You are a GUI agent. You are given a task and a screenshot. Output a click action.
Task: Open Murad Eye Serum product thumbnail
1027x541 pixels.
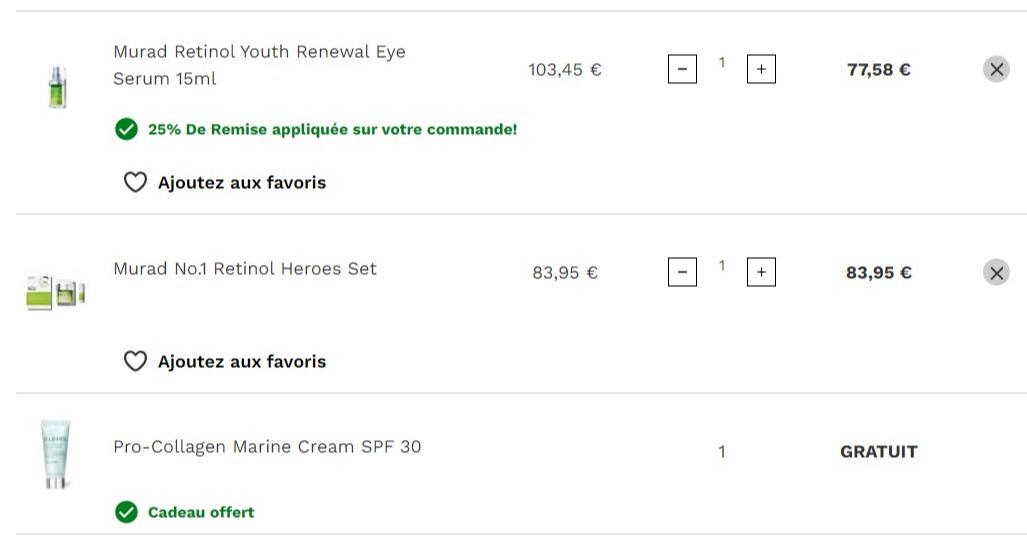[57, 86]
